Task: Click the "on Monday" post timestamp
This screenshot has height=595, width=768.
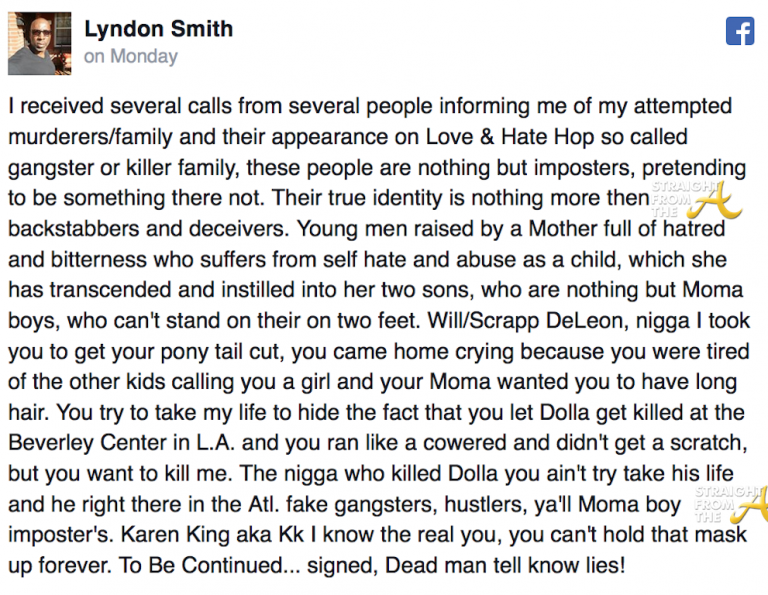Action: (131, 56)
